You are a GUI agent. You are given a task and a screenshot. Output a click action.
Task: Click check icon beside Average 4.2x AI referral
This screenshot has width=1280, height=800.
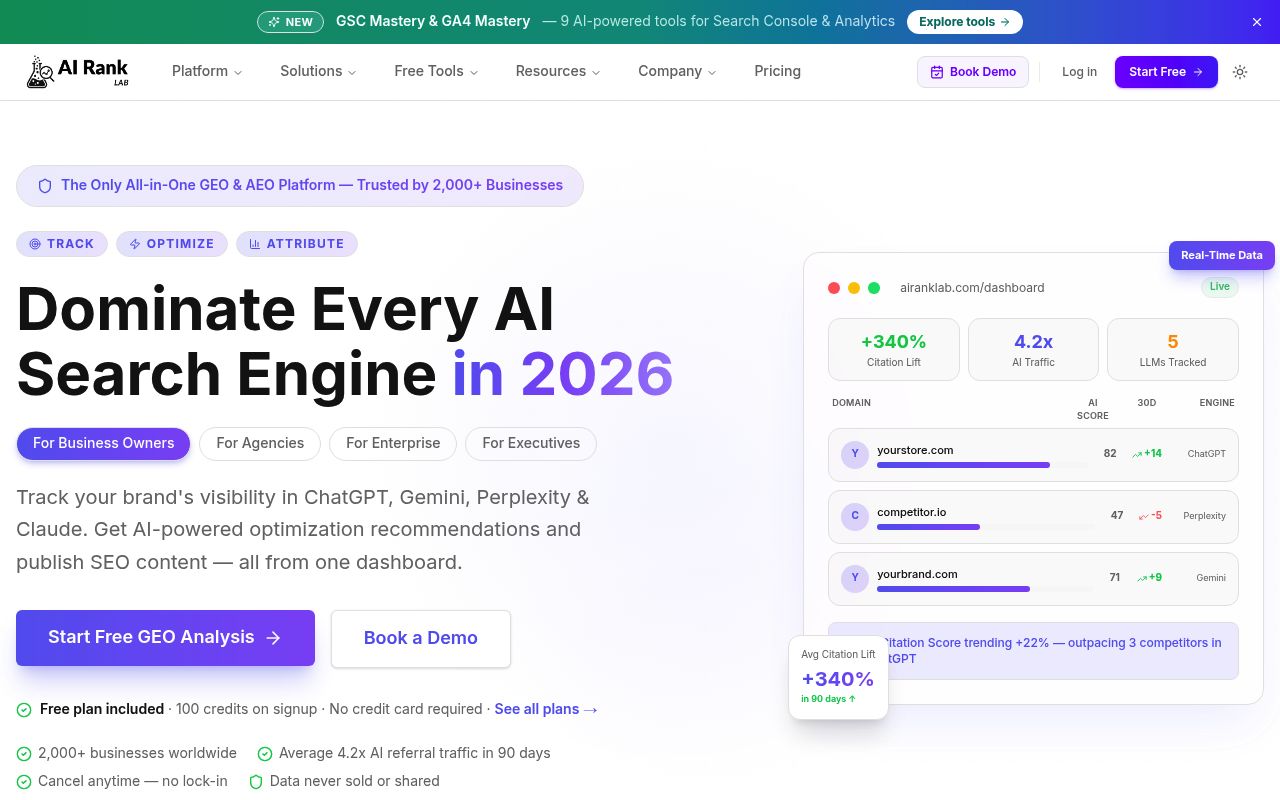coord(265,754)
